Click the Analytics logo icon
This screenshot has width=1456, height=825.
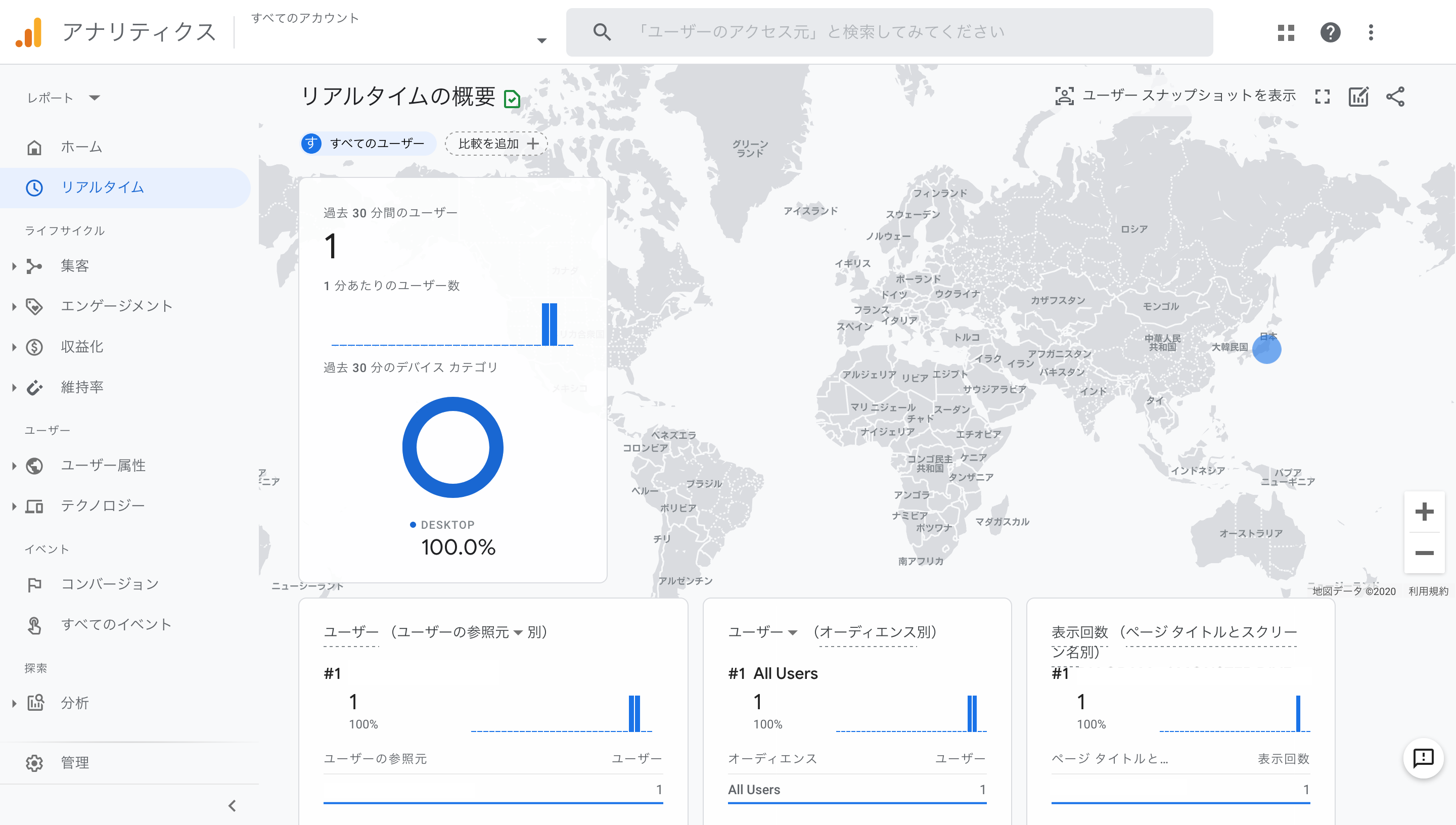click(x=29, y=32)
